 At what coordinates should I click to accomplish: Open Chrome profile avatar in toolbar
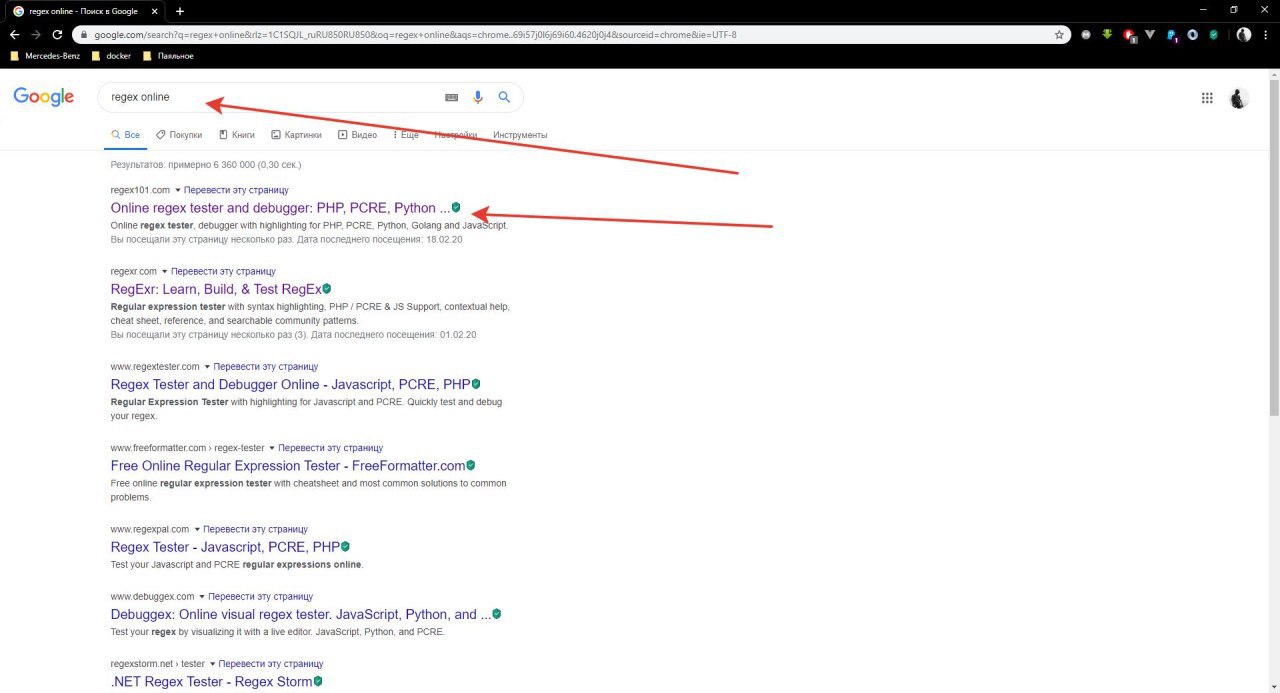click(1243, 34)
